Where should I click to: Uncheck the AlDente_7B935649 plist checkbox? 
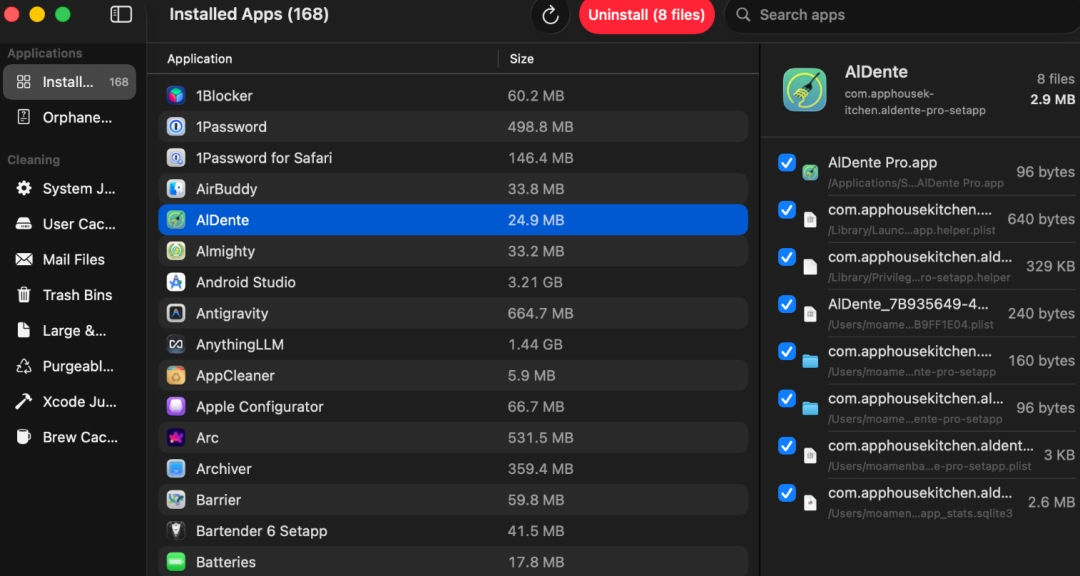(787, 304)
